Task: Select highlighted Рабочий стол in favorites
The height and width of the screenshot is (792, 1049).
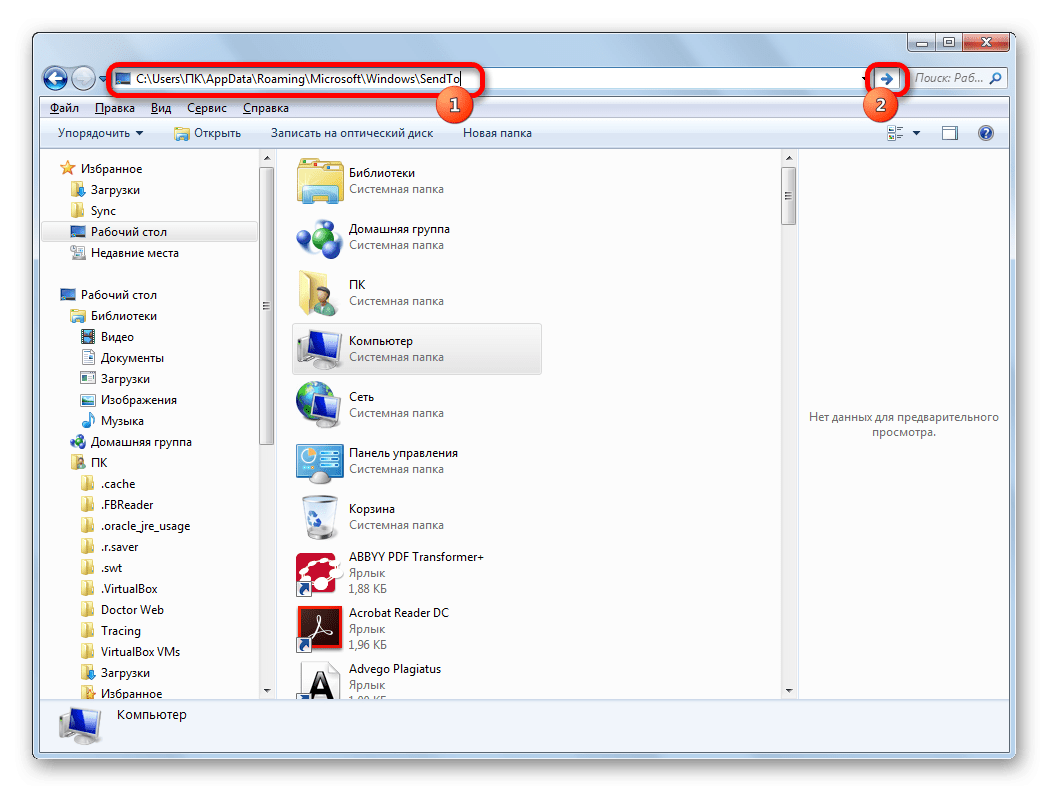Action: point(149,232)
